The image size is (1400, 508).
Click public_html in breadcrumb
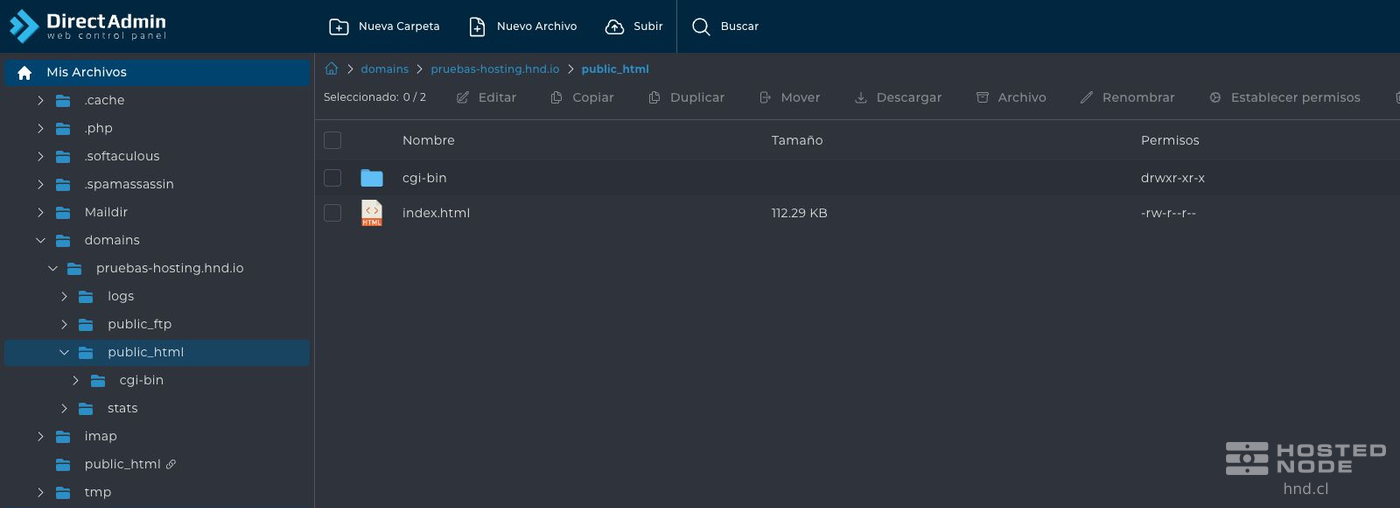[615, 69]
